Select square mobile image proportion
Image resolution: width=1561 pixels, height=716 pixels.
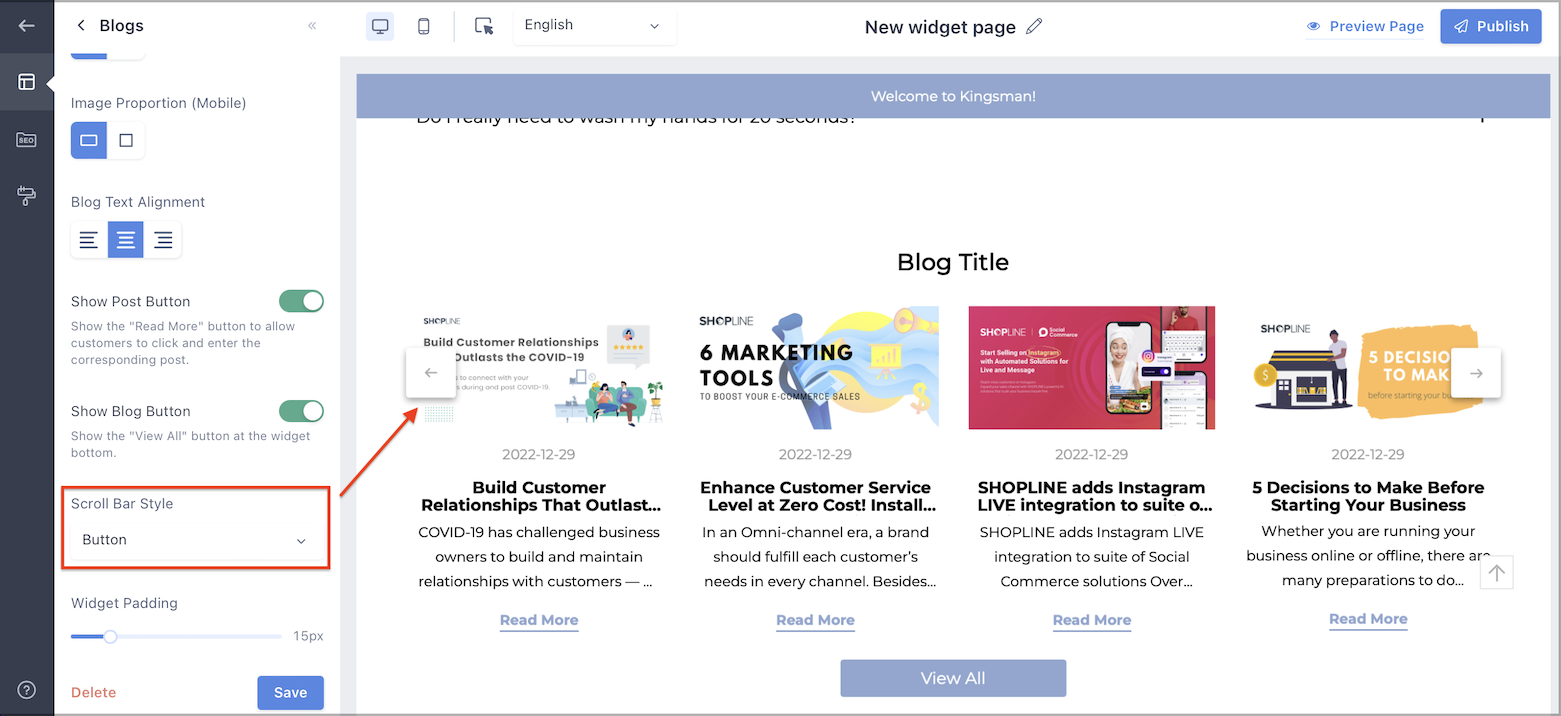click(x=126, y=140)
